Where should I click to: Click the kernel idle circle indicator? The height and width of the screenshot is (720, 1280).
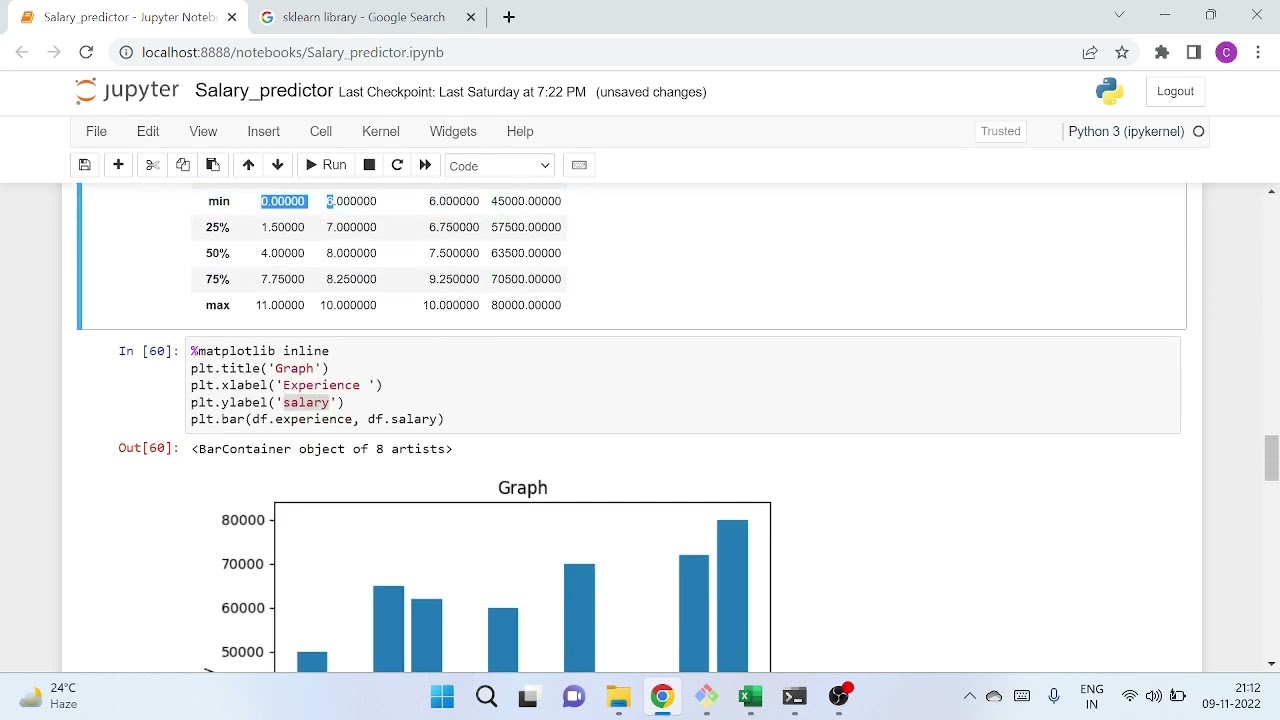1198,131
